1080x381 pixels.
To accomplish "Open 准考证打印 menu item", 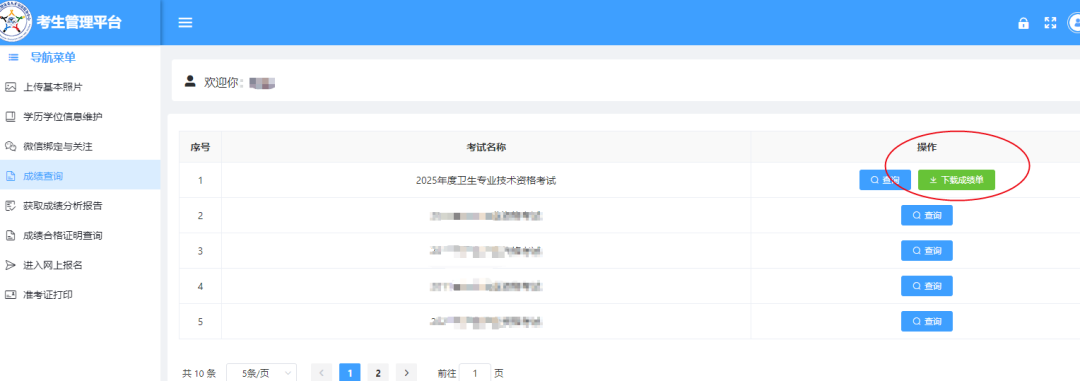I will click(80, 294).
